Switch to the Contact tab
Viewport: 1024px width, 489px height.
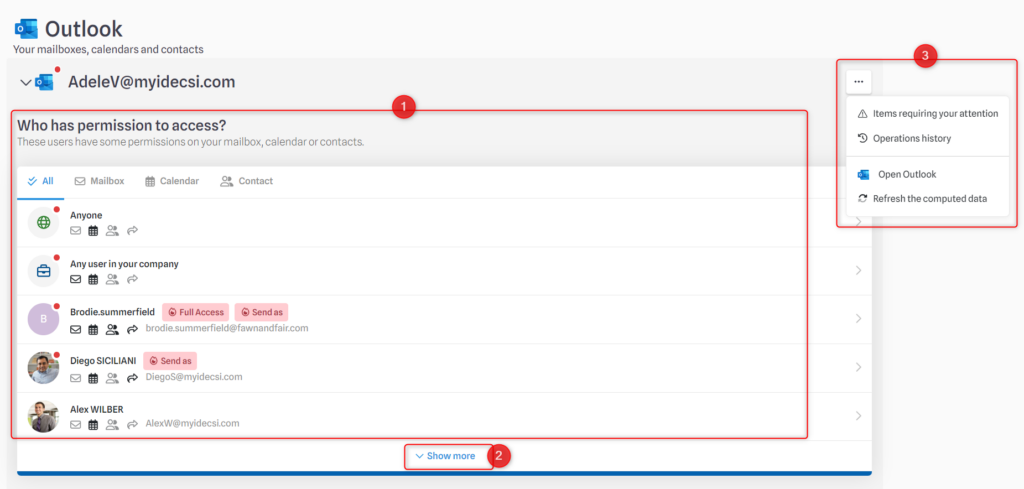[x=246, y=181]
